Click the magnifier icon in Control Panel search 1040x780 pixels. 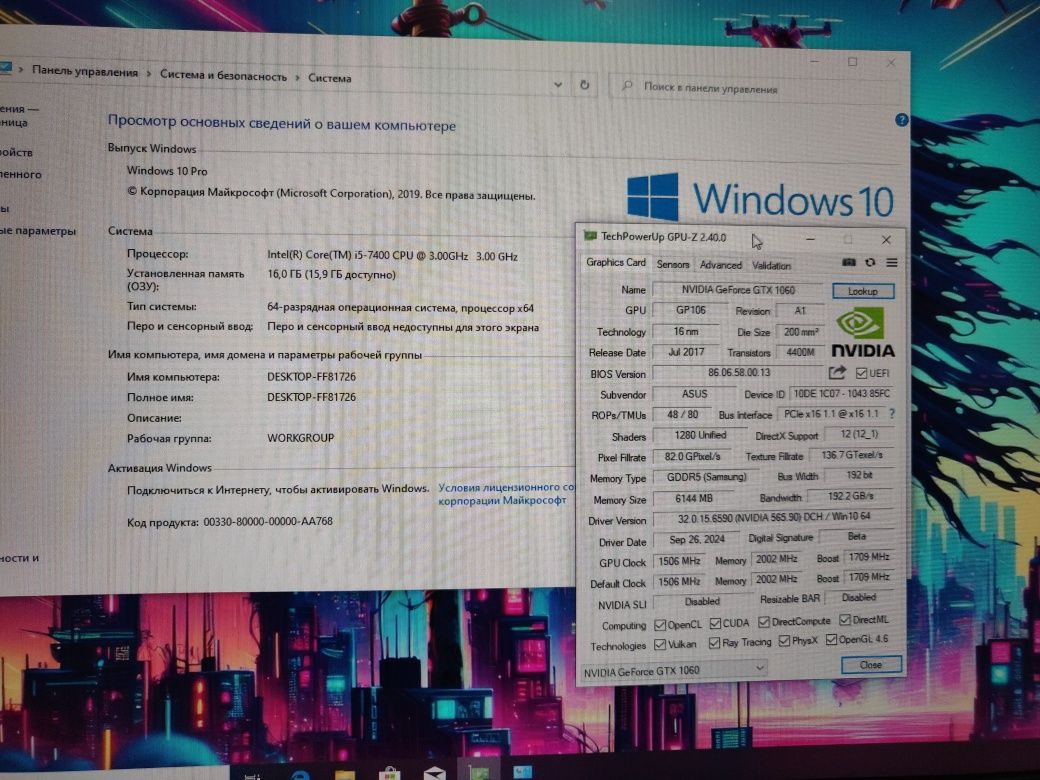coord(627,86)
